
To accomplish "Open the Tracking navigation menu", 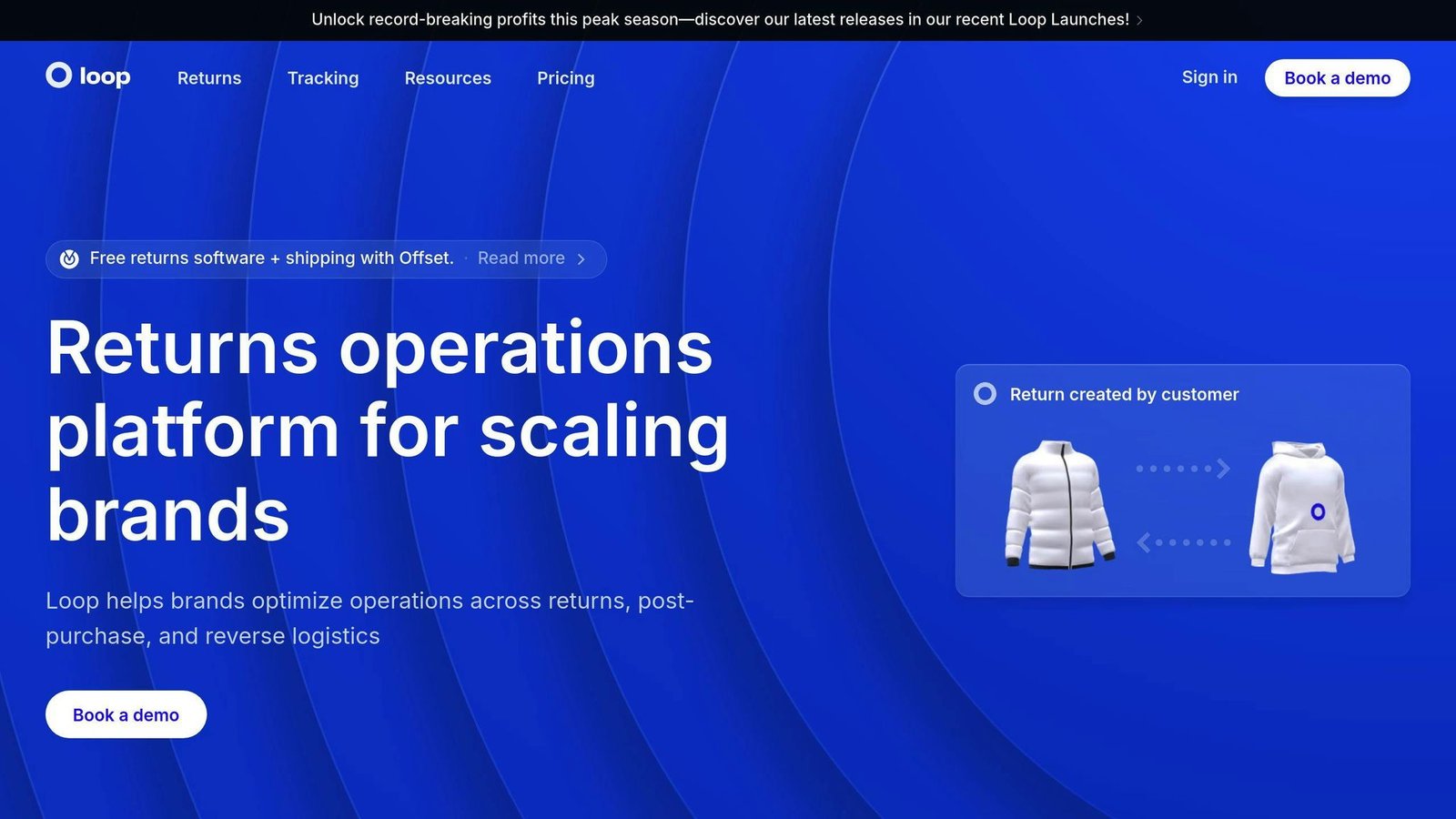I will tap(323, 78).
